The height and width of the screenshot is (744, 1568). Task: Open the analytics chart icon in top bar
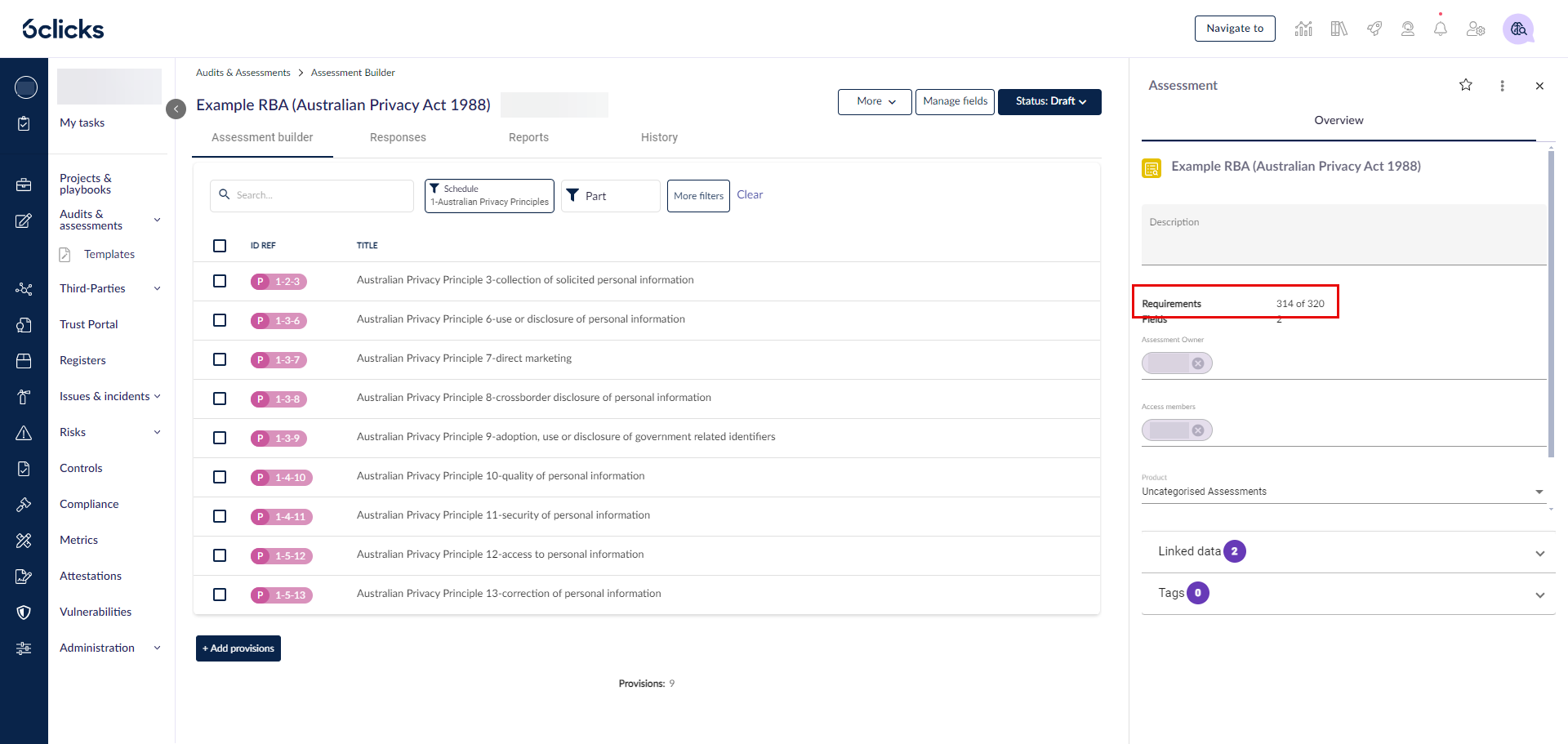point(1303,29)
